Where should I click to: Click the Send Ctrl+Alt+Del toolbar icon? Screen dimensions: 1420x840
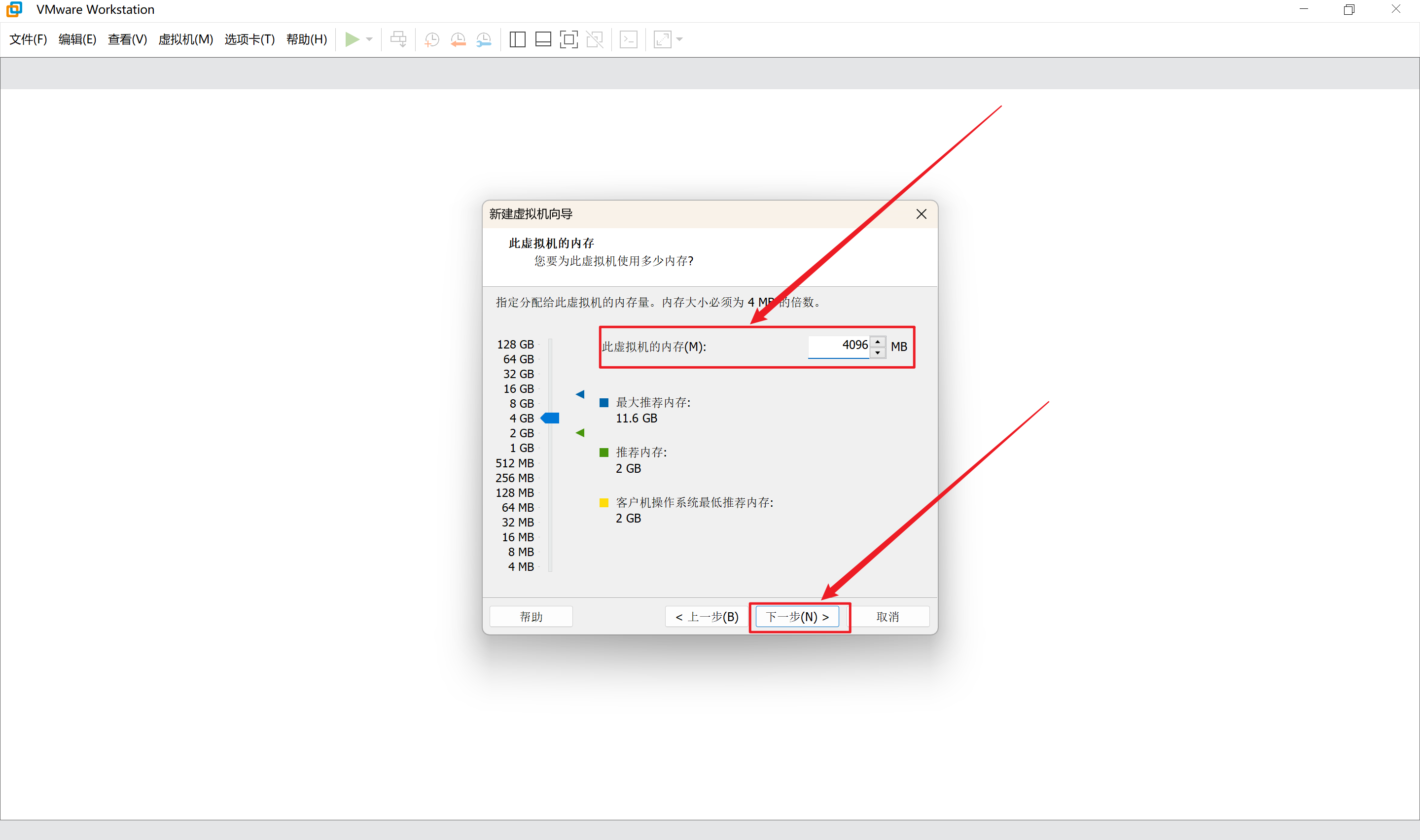[x=398, y=39]
